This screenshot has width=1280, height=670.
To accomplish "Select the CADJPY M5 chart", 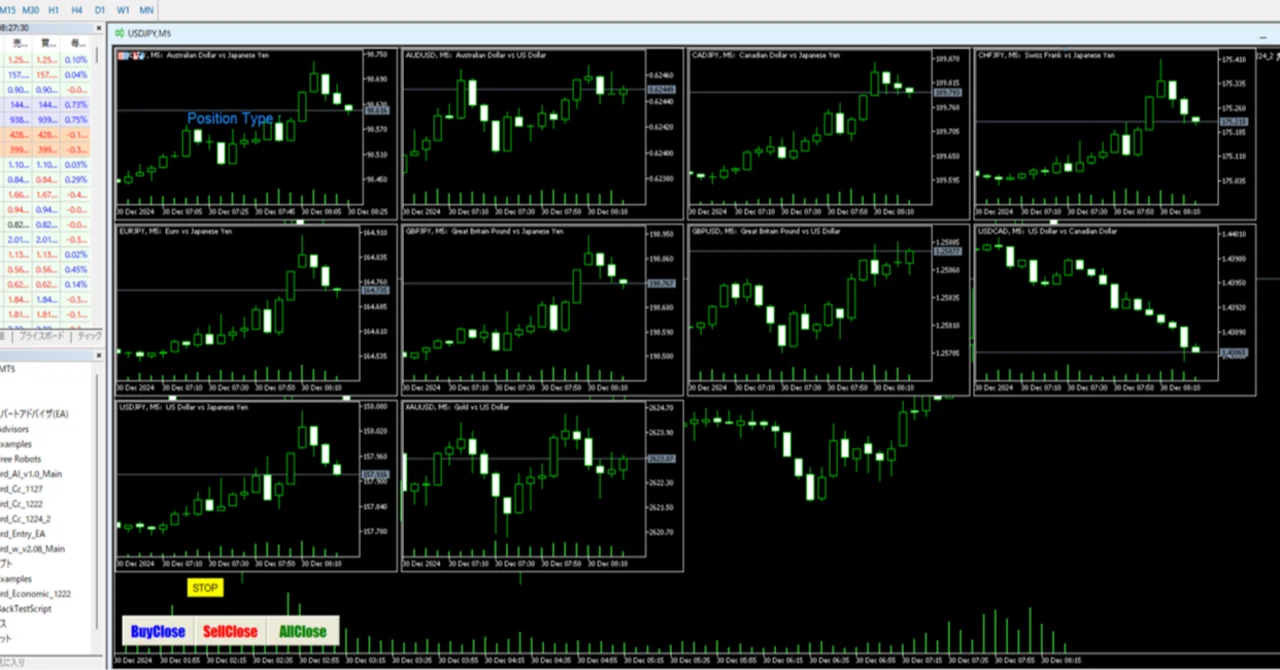I will pos(828,133).
